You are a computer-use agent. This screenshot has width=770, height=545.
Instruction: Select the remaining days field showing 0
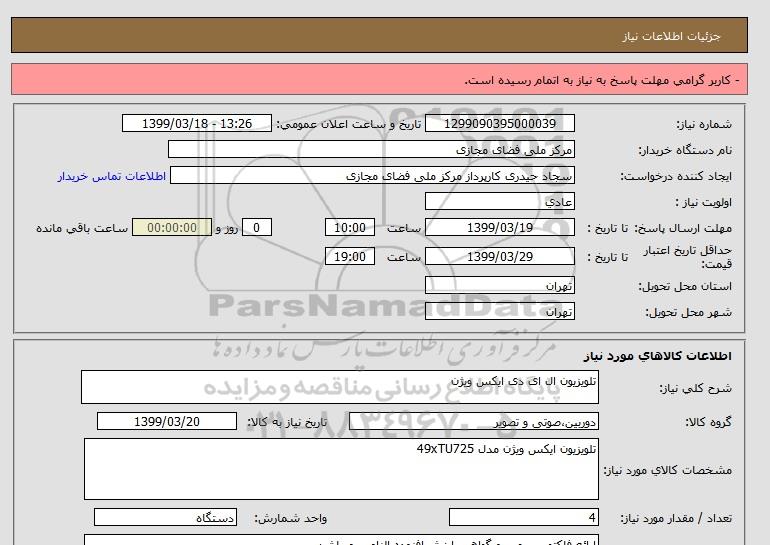point(257,227)
